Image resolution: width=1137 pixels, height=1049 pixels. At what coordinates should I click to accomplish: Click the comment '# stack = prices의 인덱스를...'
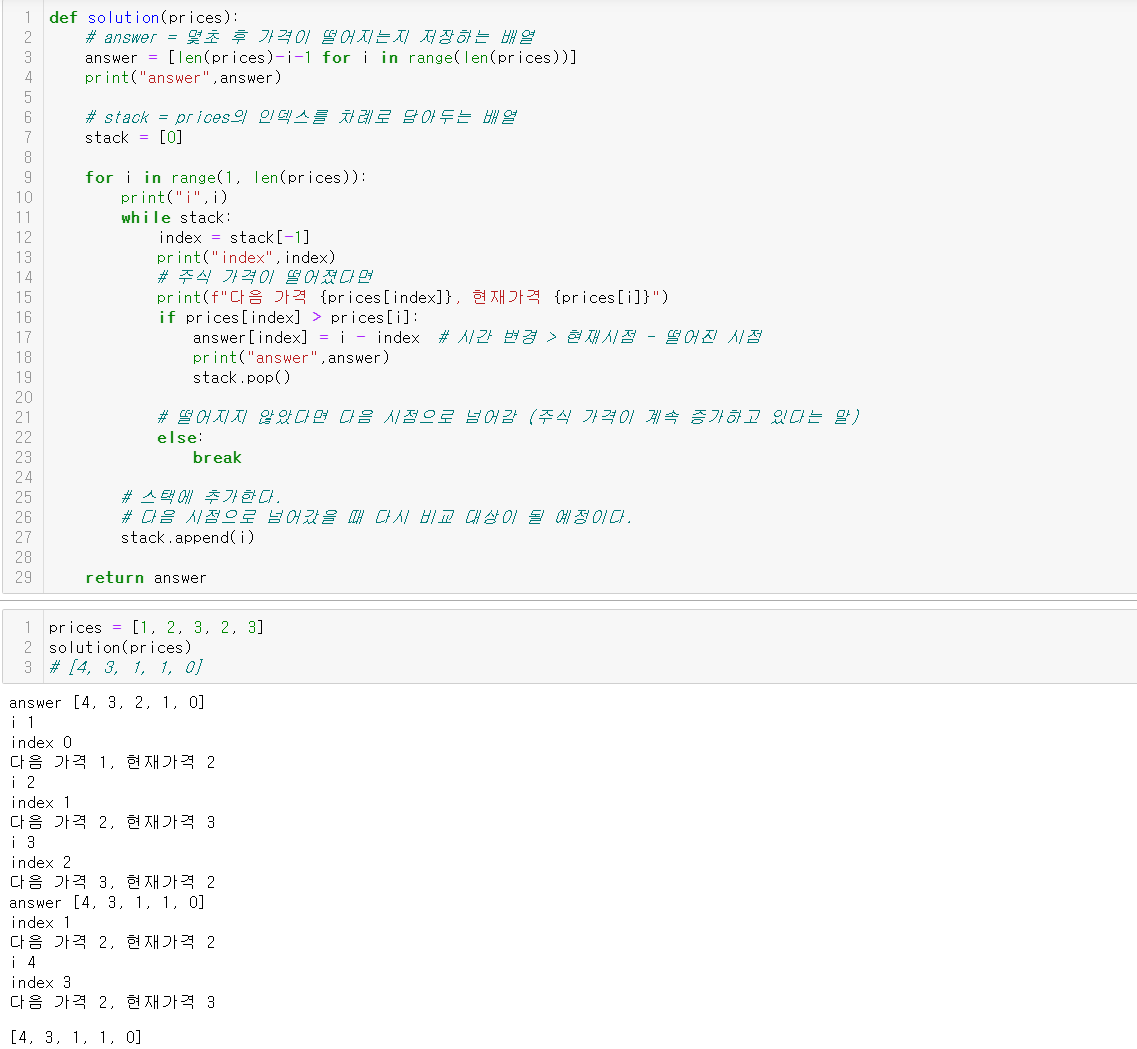tap(301, 117)
